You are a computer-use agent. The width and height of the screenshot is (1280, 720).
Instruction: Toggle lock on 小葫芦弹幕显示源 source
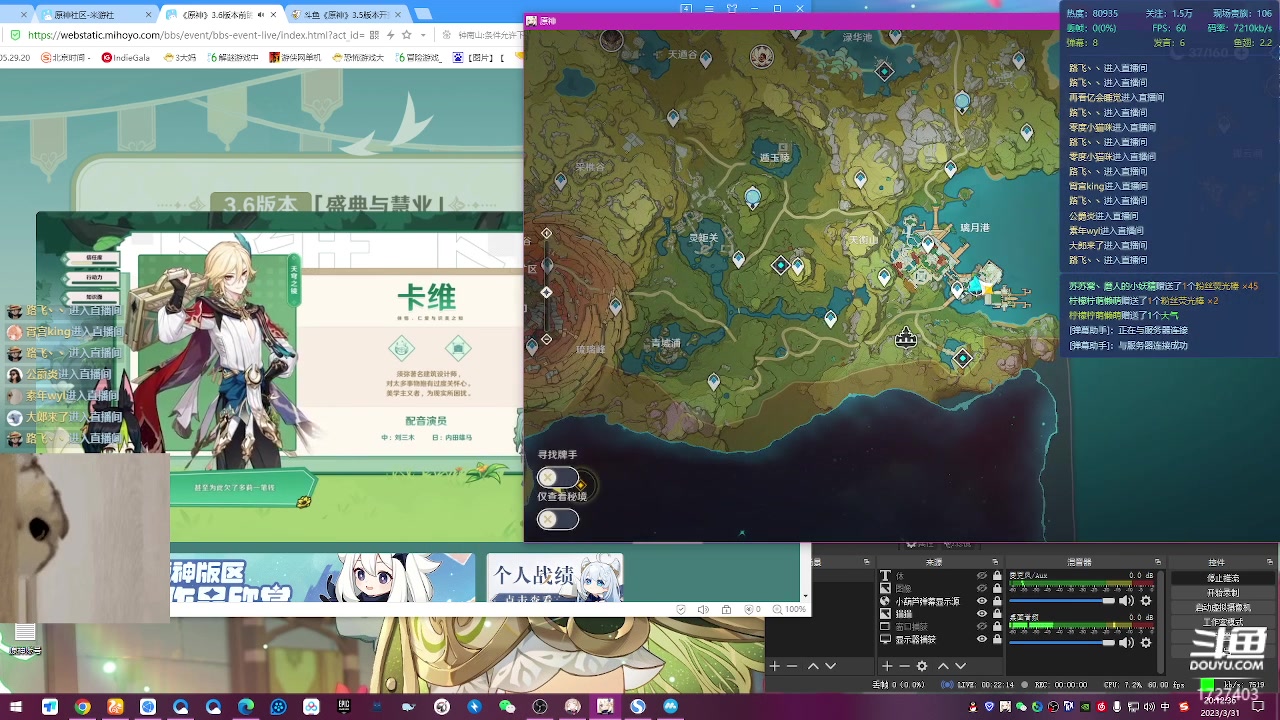997,602
